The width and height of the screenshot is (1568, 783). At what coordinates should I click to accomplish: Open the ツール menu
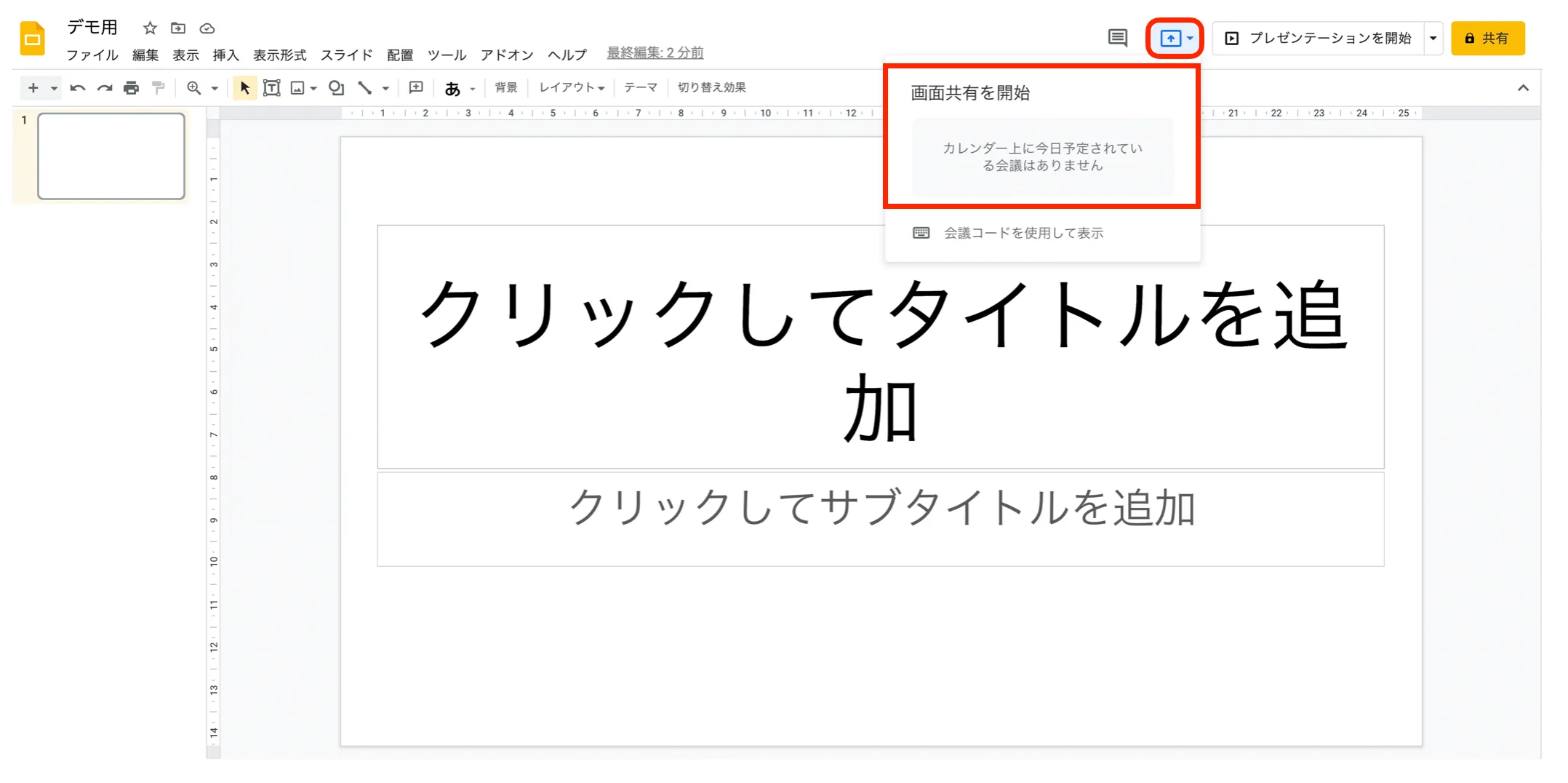[447, 55]
